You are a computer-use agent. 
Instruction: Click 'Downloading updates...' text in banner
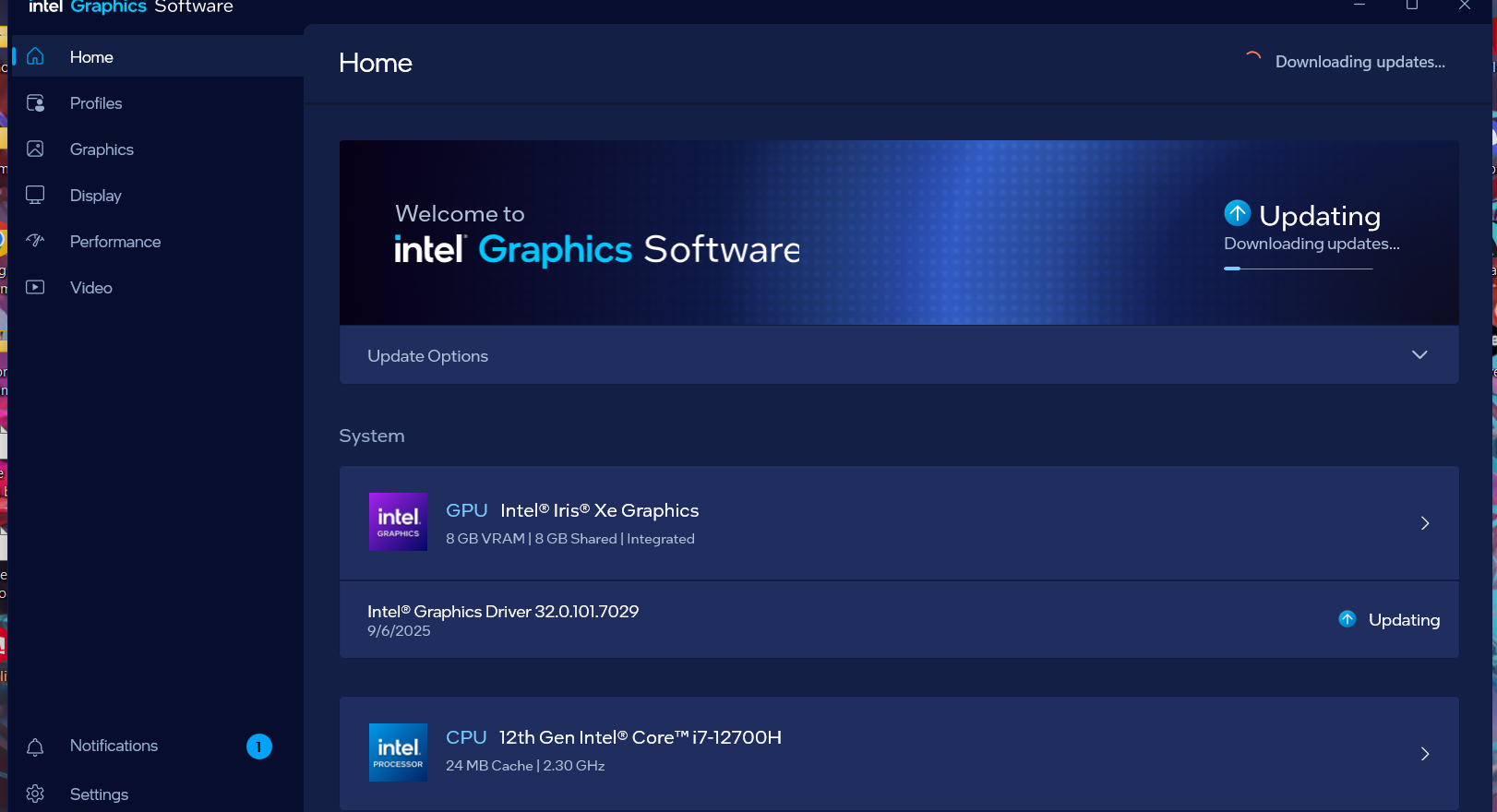click(x=1311, y=244)
